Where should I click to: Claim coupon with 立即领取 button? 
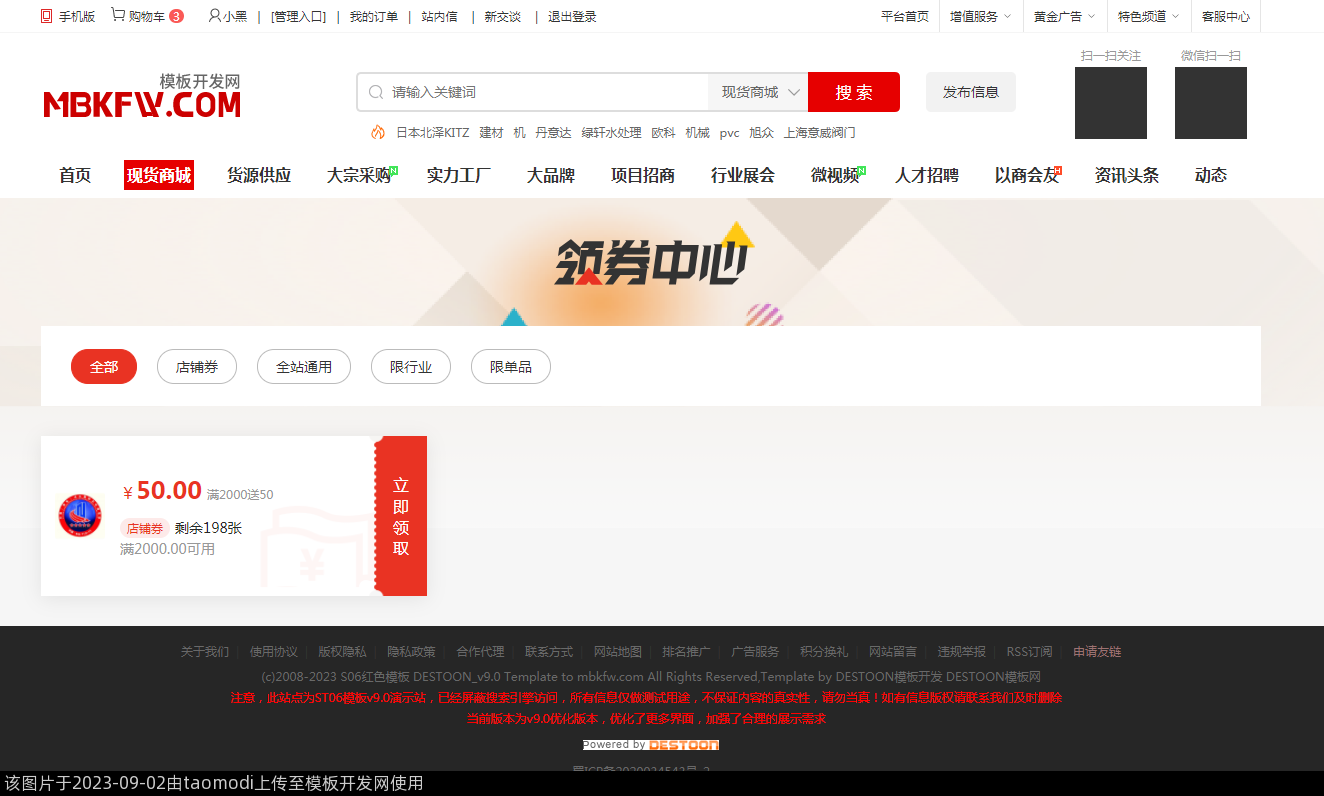pos(401,516)
